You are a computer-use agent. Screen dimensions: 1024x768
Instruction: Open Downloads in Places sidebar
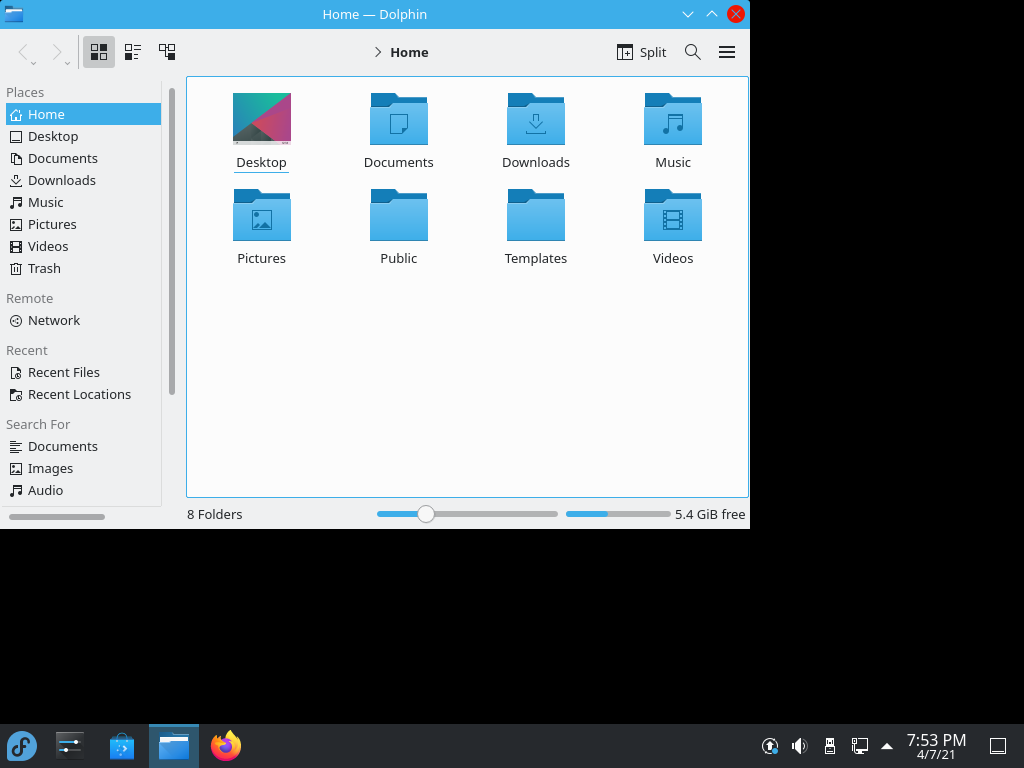84,180
